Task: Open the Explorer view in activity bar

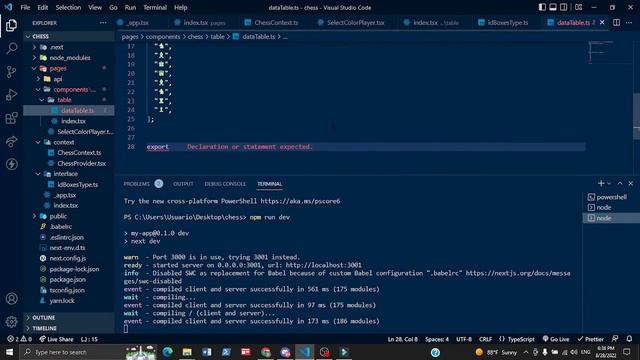Action: pos(11,25)
